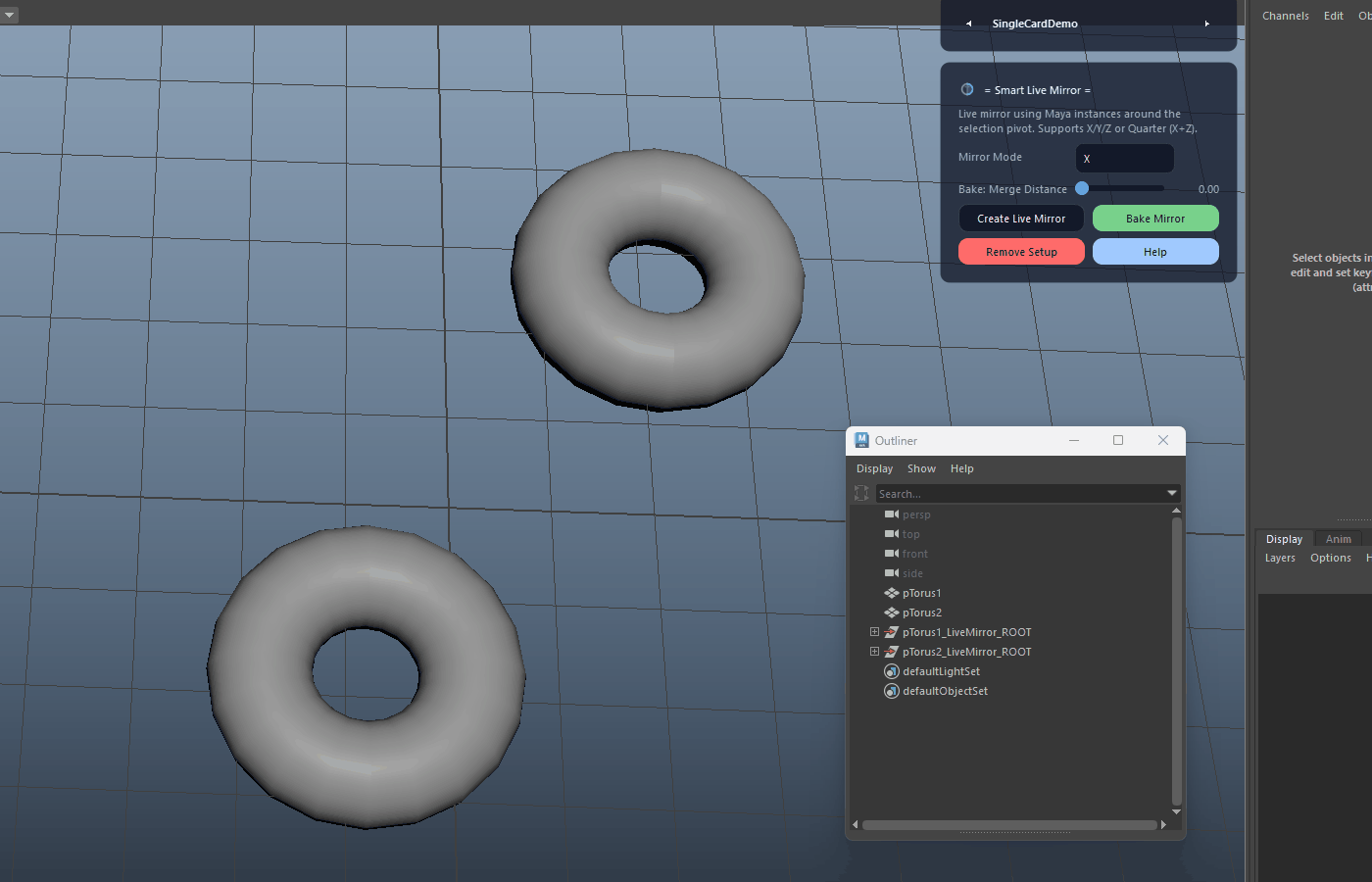The height and width of the screenshot is (882, 1372).
Task: Open the Outliner search options dropdown arrow
Action: click(1171, 493)
